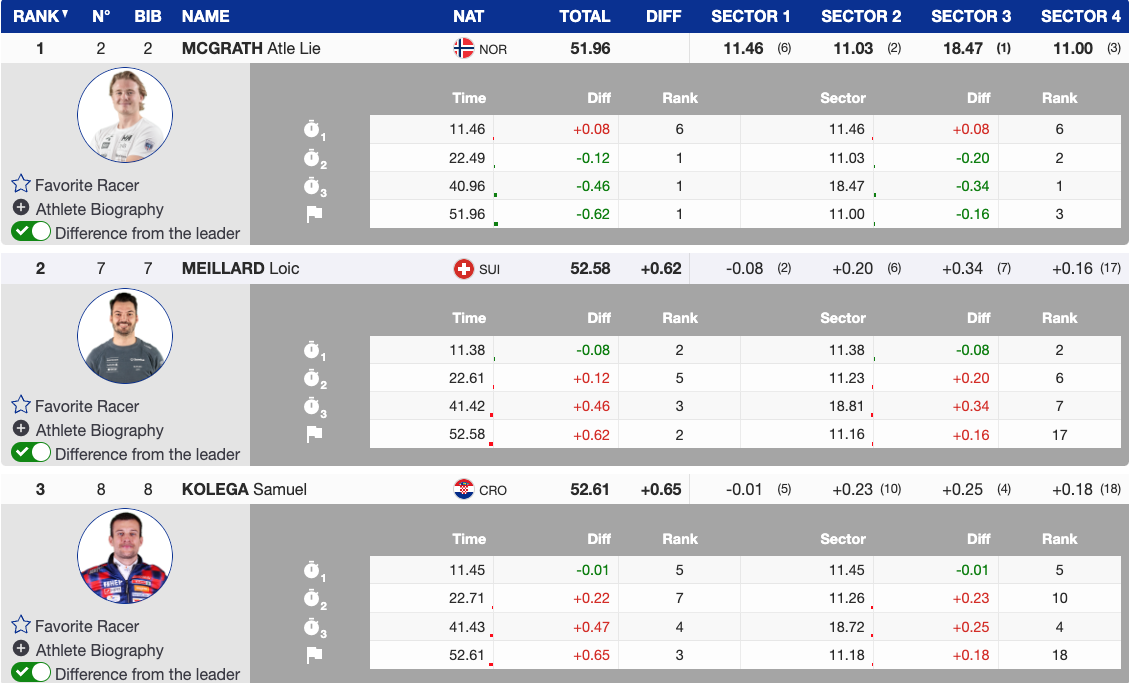Mark Kolega as favorite racer star

pyautogui.click(x=21, y=626)
